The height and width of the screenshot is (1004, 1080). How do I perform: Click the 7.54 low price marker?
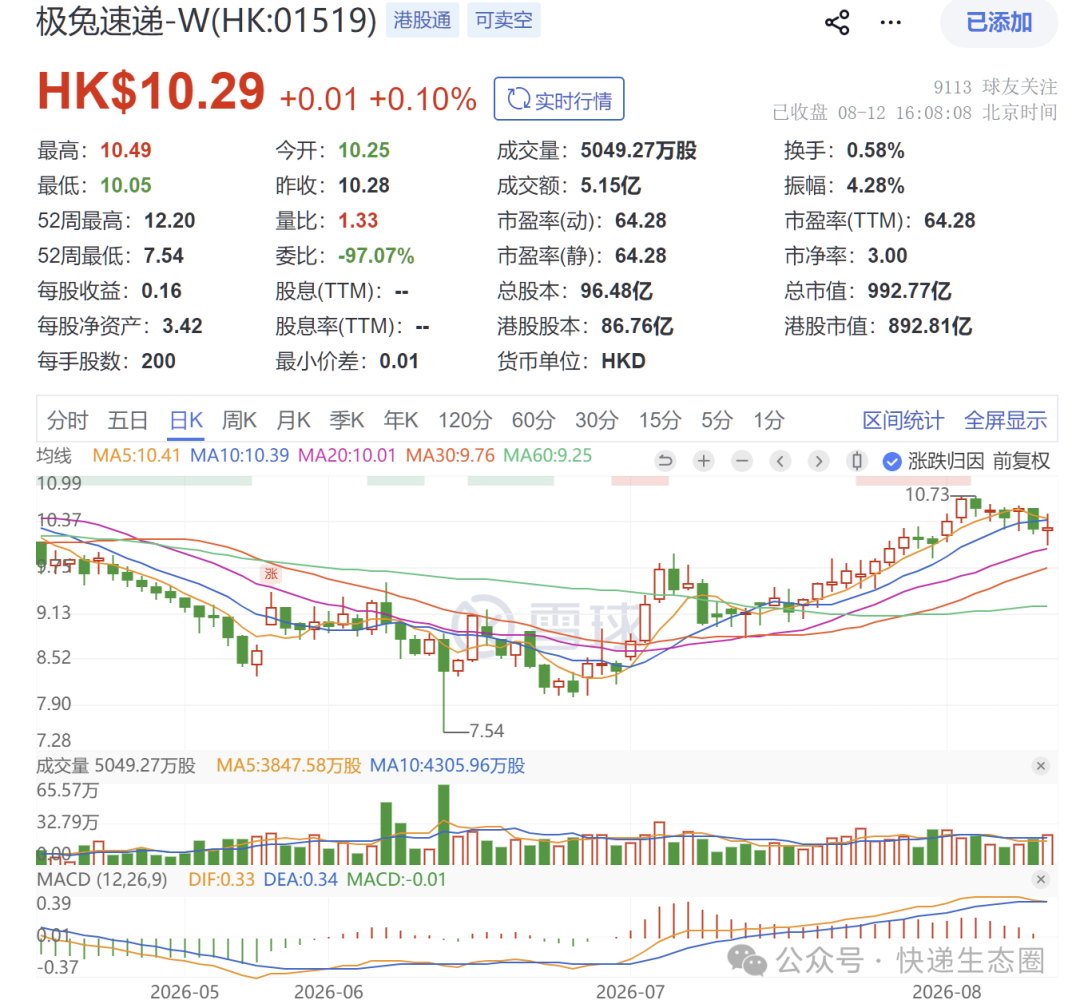point(486,731)
